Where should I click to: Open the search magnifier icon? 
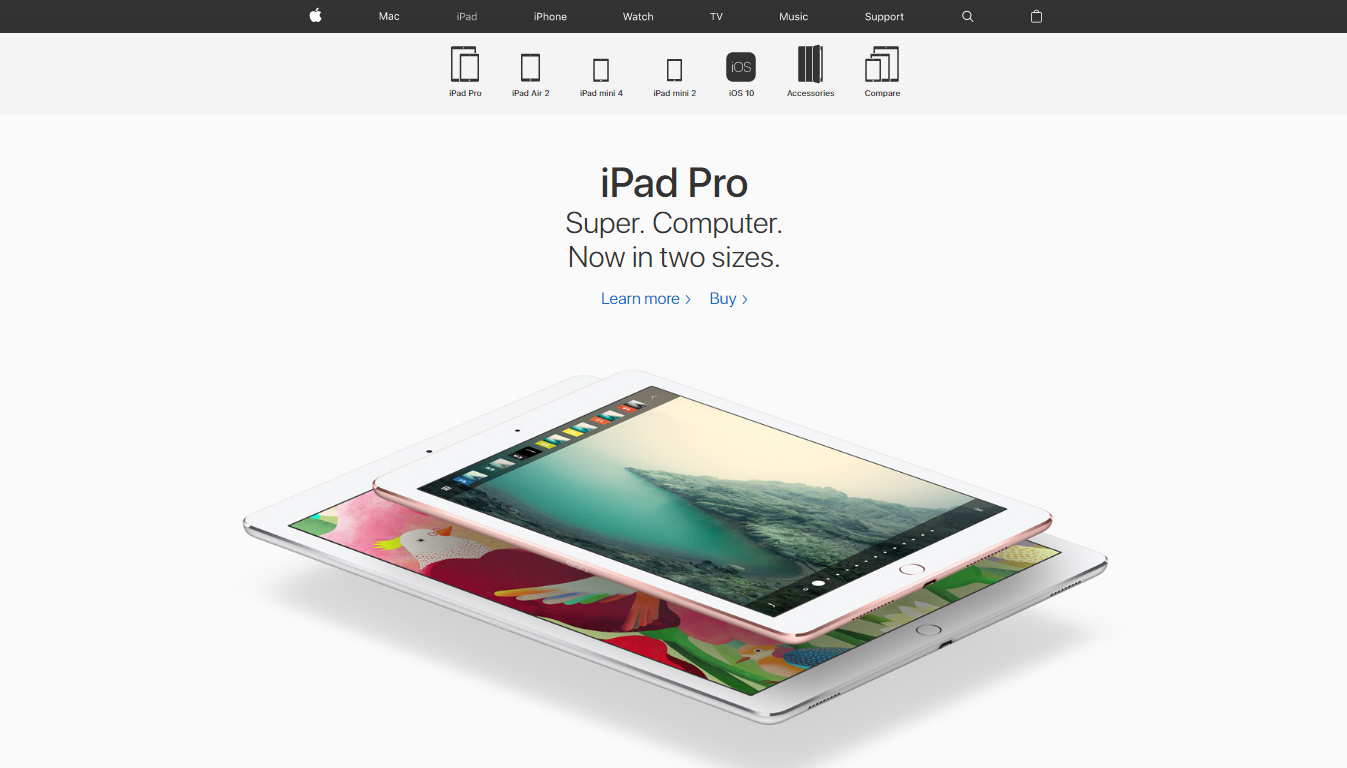pyautogui.click(x=967, y=16)
